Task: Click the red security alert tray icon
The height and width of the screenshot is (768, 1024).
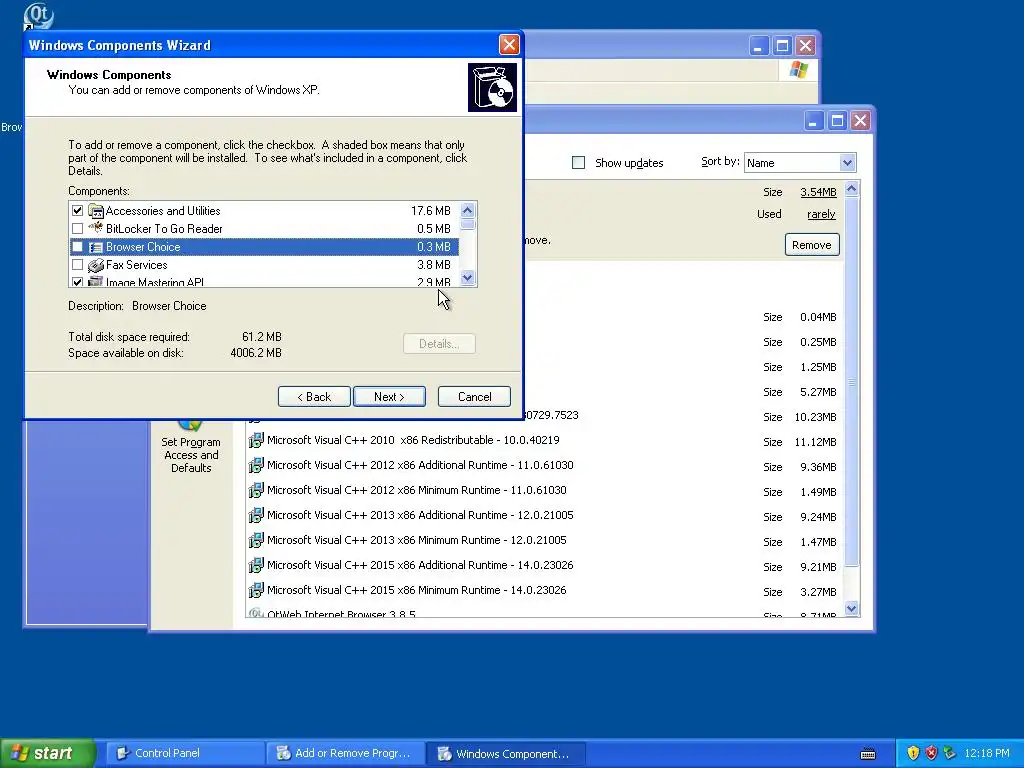Action: click(931, 753)
